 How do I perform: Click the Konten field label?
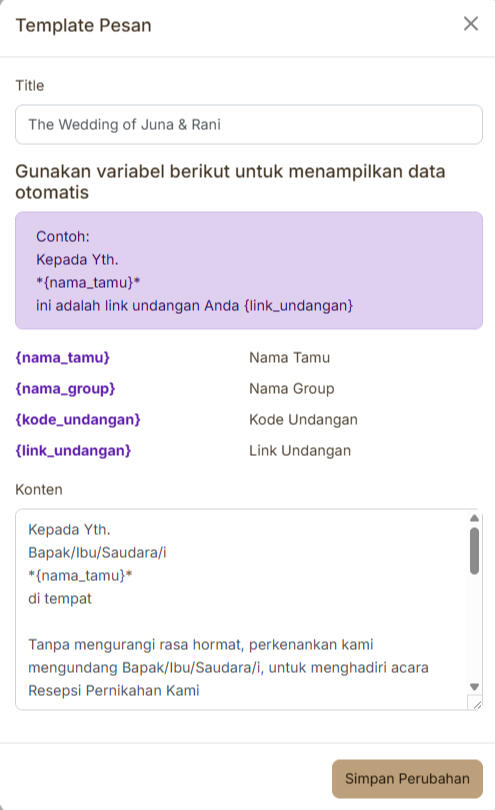39,489
